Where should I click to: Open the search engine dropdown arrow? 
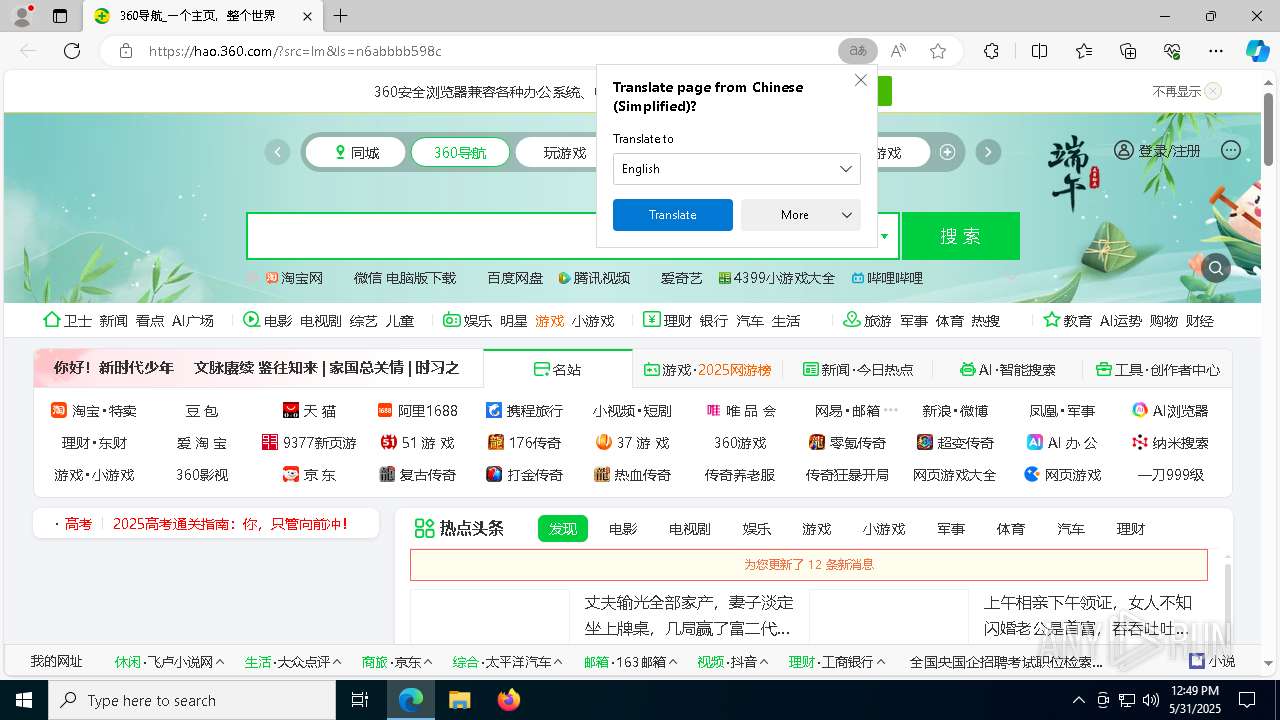[x=884, y=237]
